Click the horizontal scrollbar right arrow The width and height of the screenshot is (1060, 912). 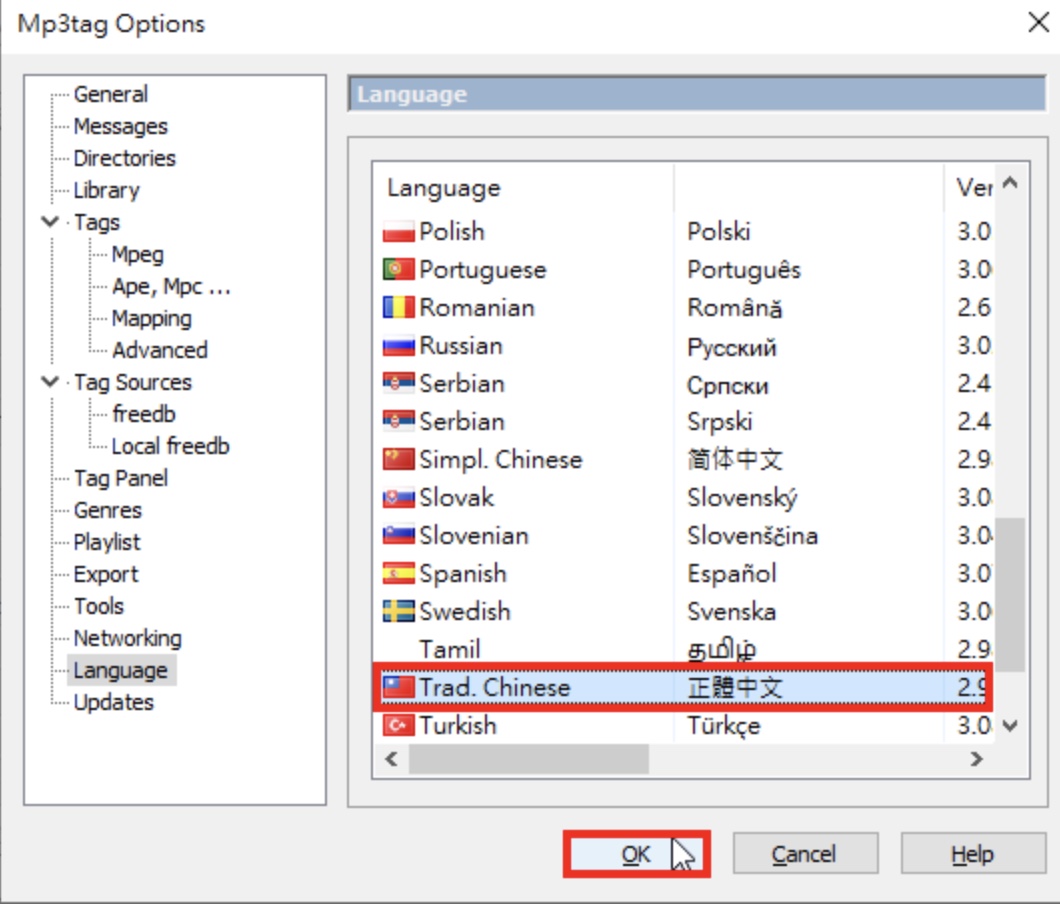[x=976, y=759]
